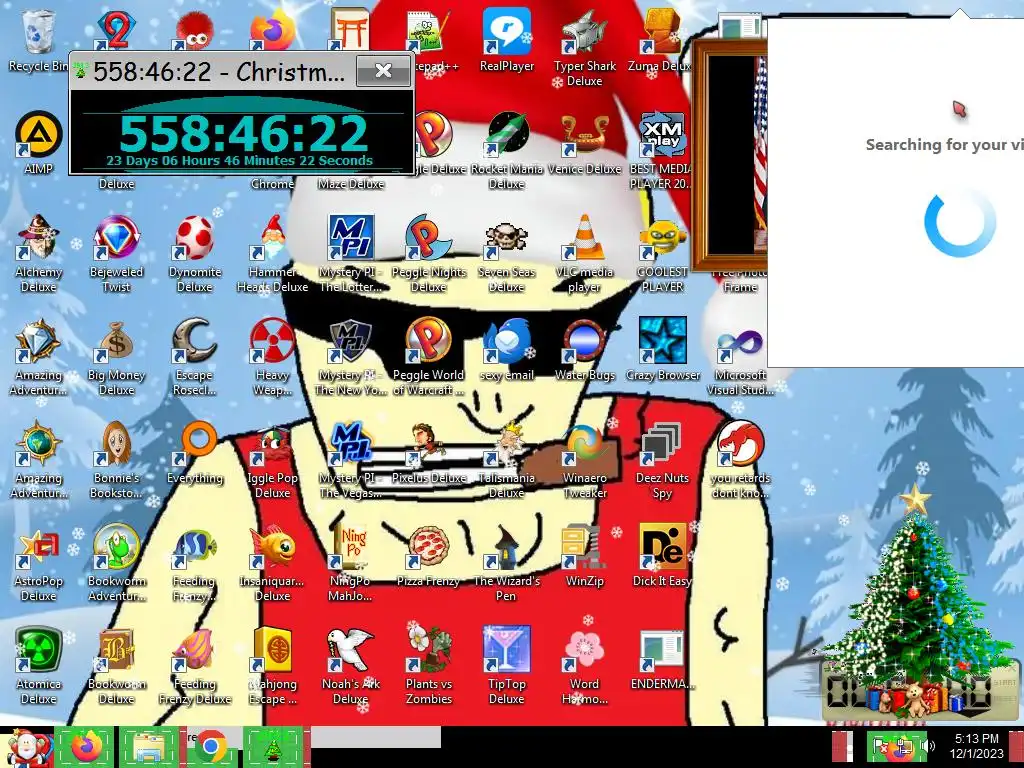Open XMPlay BEST MEDIA PLAYER shortcut
The width and height of the screenshot is (1024, 768).
tap(662, 135)
